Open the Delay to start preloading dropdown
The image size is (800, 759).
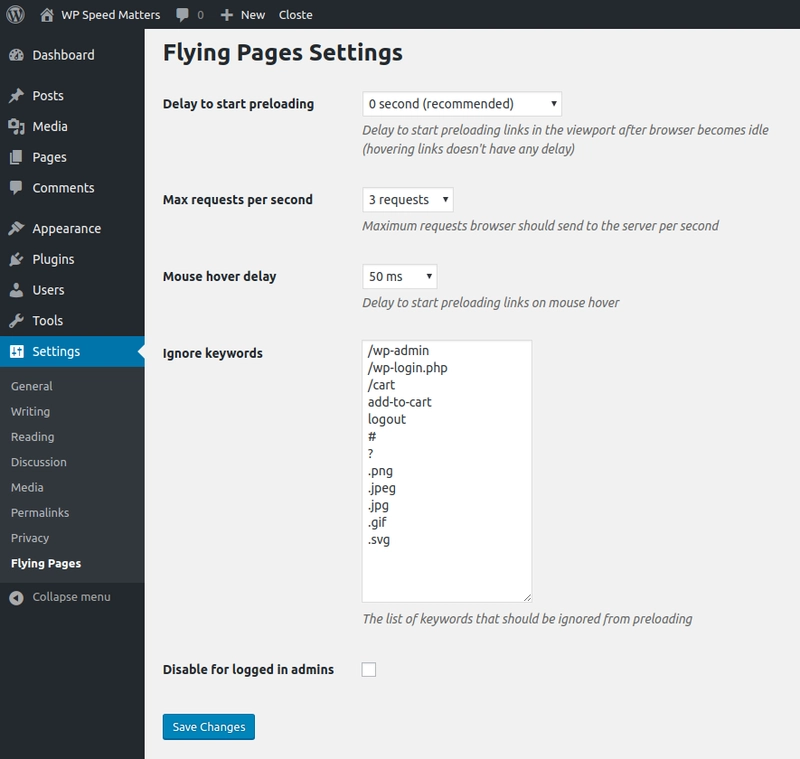click(462, 104)
